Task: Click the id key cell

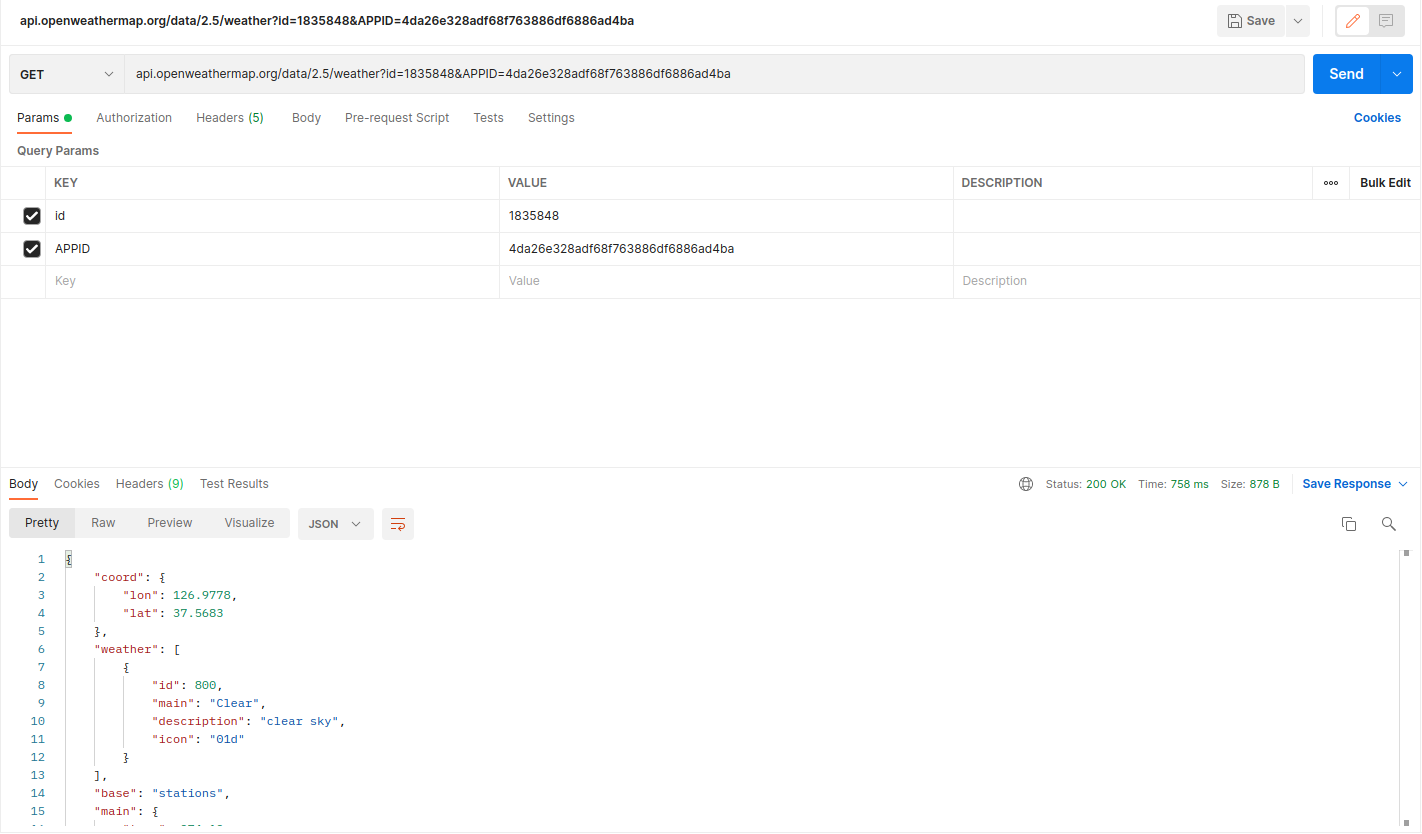Action: tap(272, 216)
